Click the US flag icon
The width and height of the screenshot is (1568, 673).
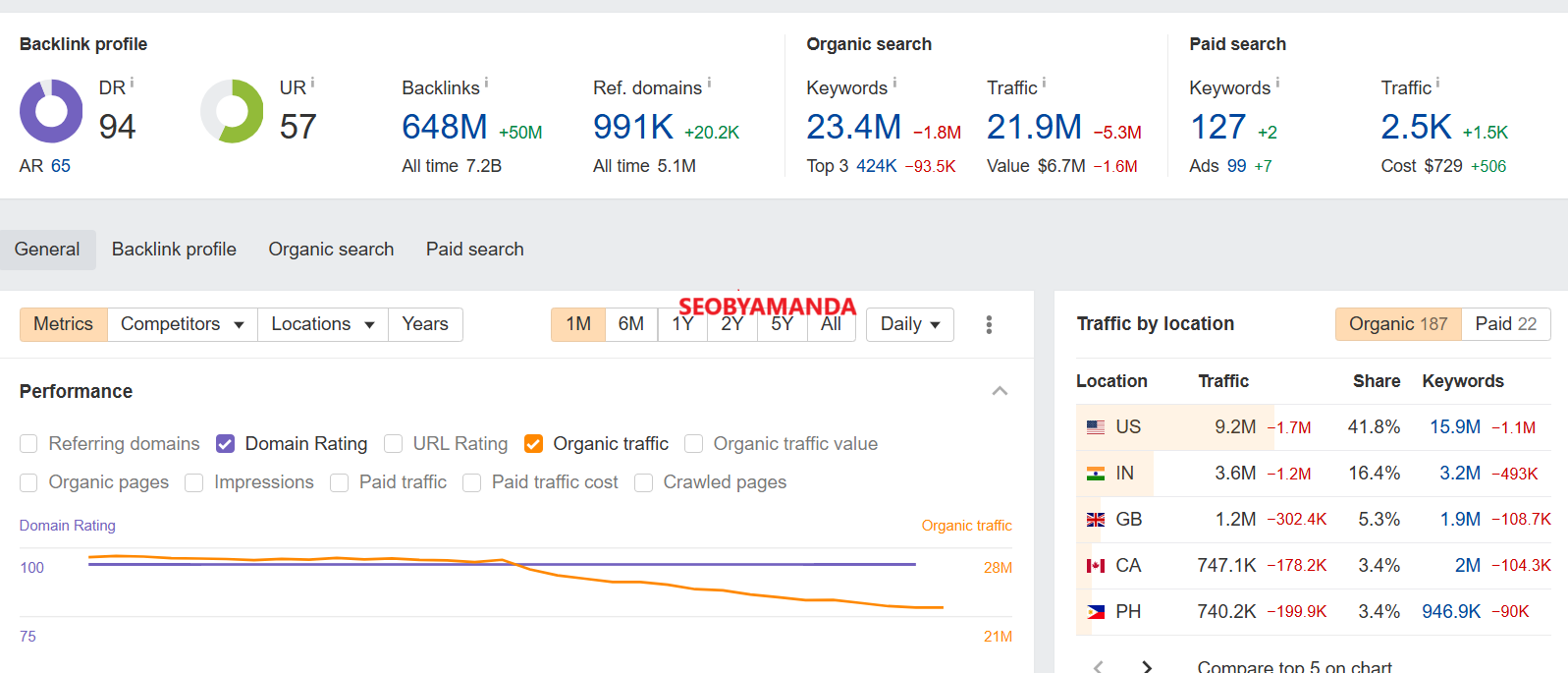[x=1096, y=427]
